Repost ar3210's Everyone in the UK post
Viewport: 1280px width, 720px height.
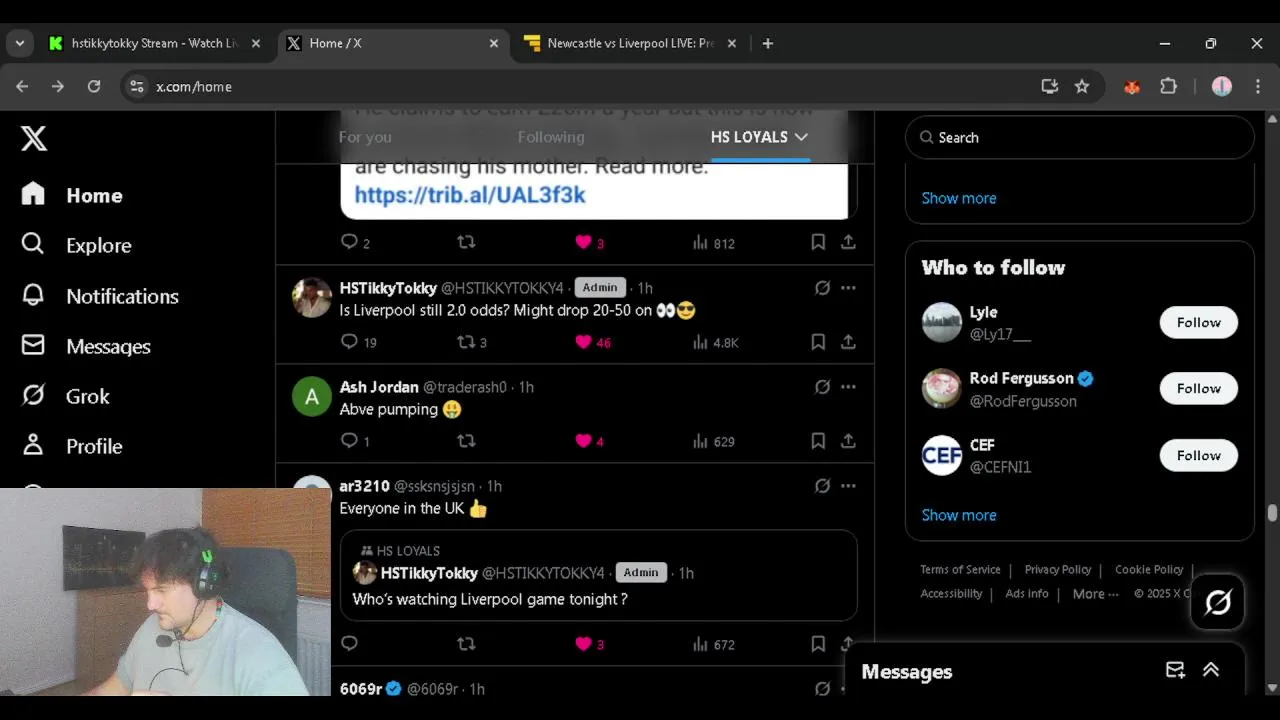(x=466, y=644)
